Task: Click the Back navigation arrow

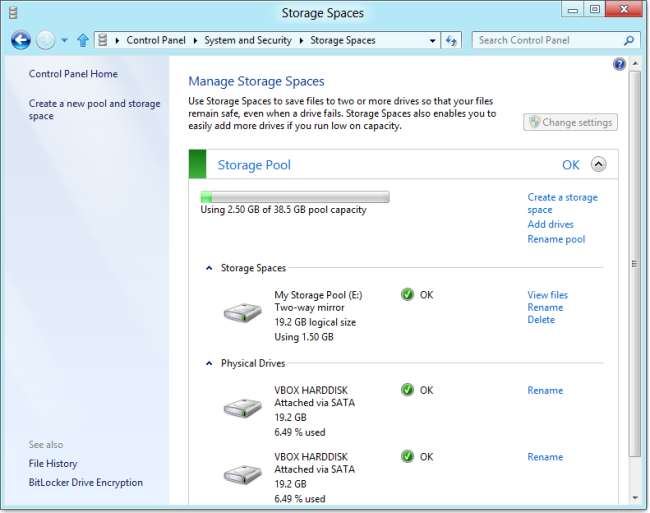Action: click(x=20, y=41)
